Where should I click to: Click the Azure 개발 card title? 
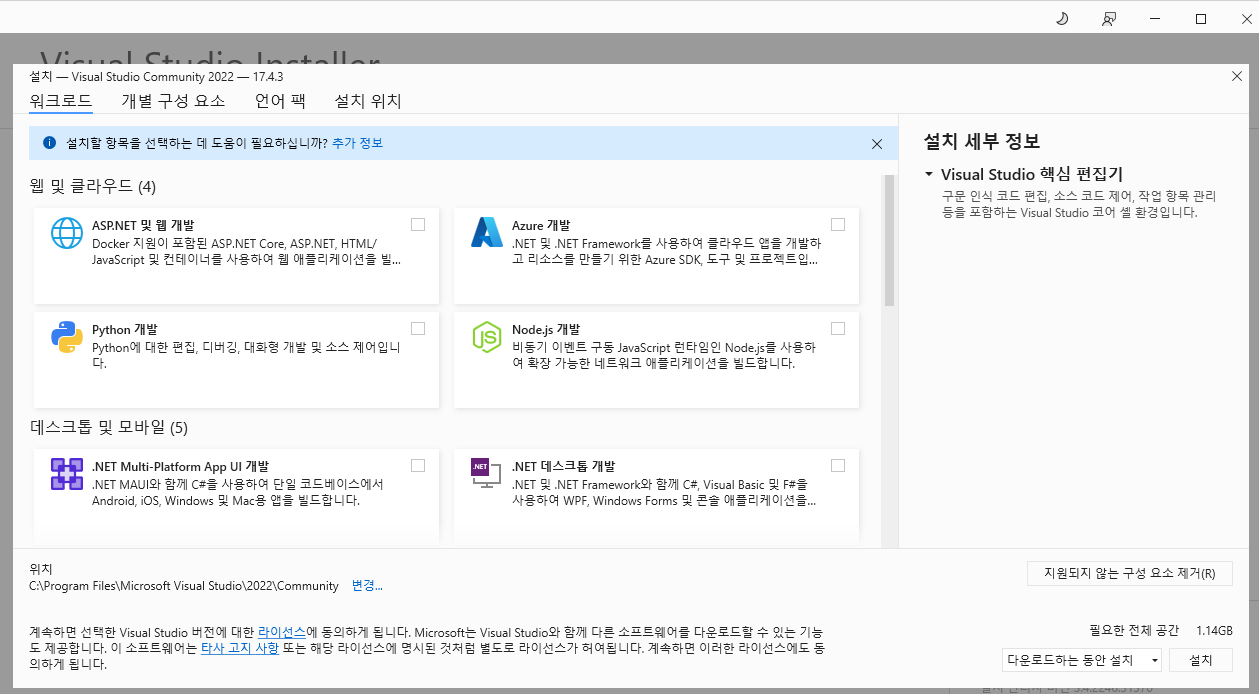tap(541, 225)
